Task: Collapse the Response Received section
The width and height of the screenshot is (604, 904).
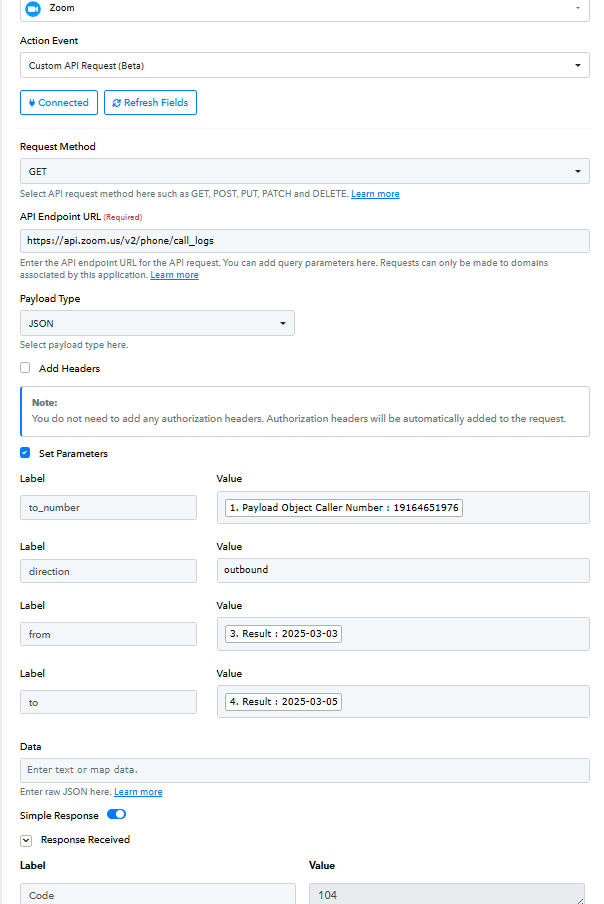Action: tap(26, 841)
